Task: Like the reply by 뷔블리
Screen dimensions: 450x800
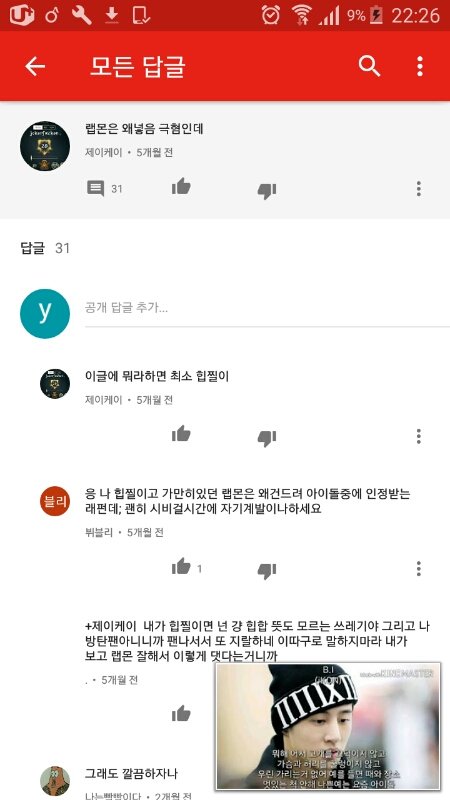Action: pyautogui.click(x=181, y=566)
